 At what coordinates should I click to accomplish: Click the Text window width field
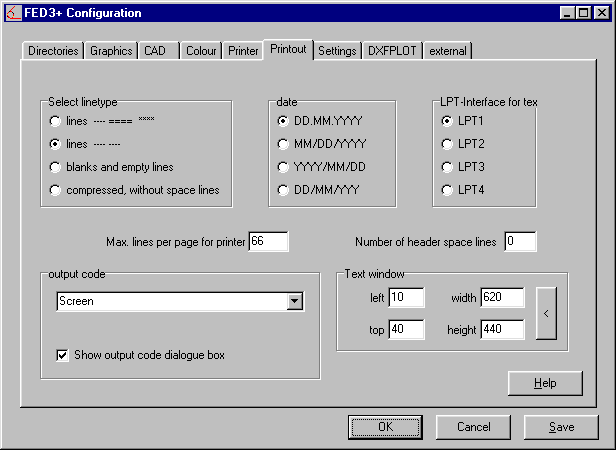[x=502, y=297]
